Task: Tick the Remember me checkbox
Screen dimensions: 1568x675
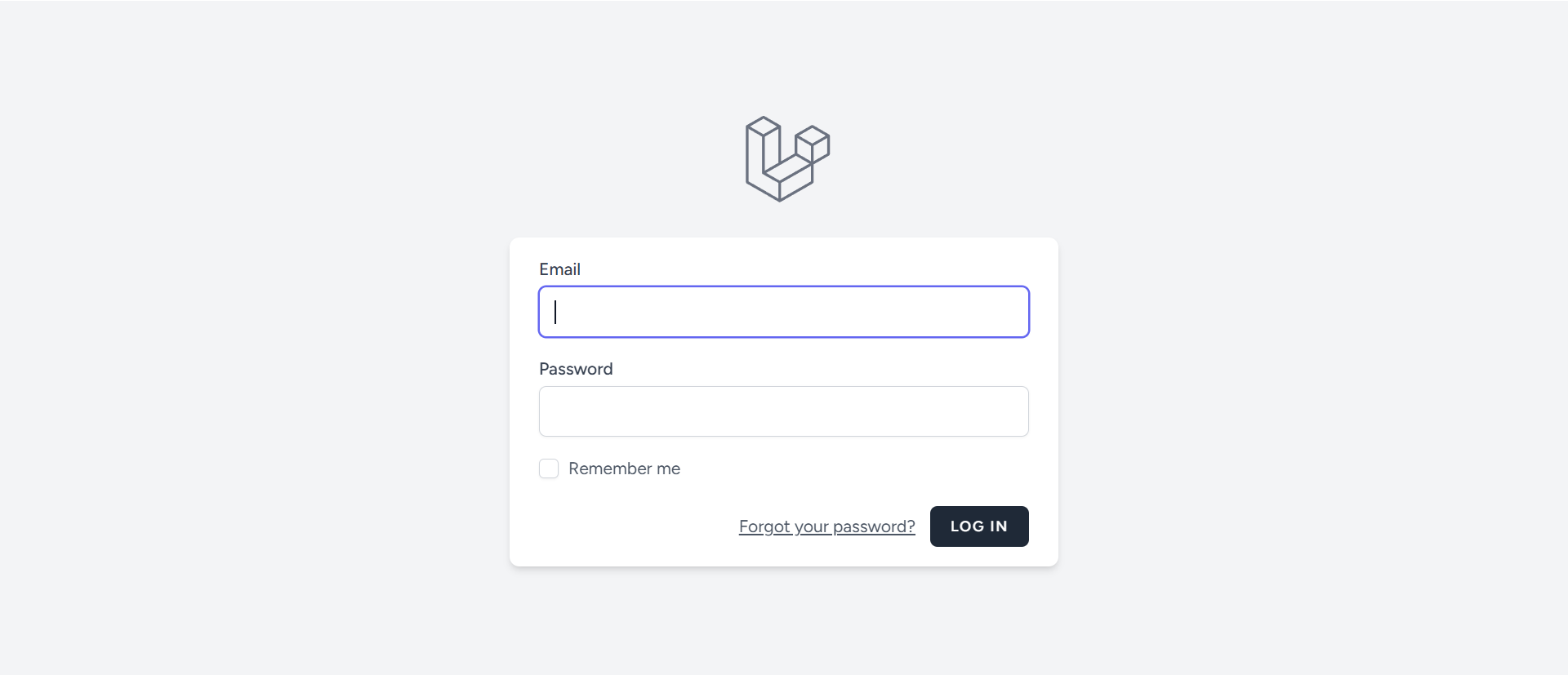Action: 549,469
